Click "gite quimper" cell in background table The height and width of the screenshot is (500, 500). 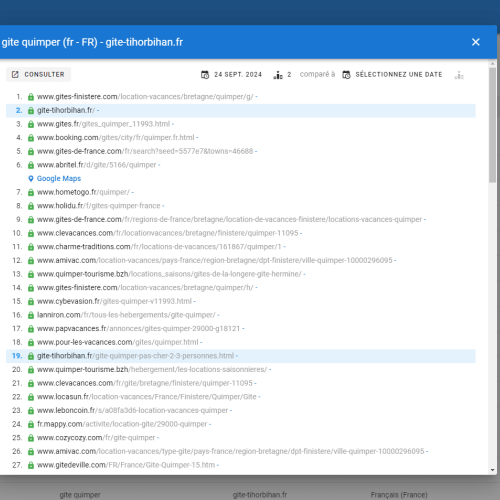[x=80, y=495]
